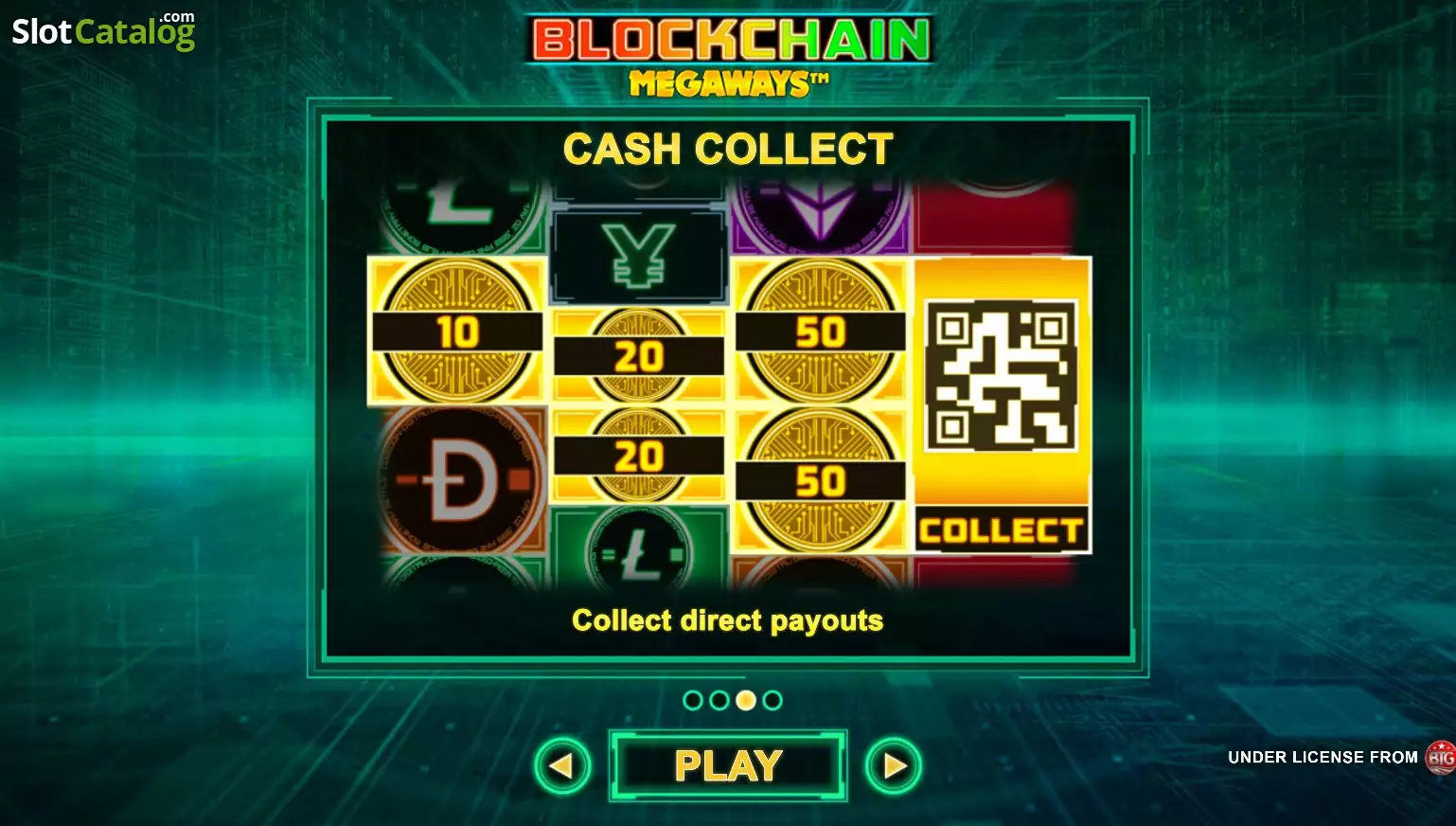Click the COLLECT label under QR code
The height and width of the screenshot is (826, 1456).
(1002, 531)
